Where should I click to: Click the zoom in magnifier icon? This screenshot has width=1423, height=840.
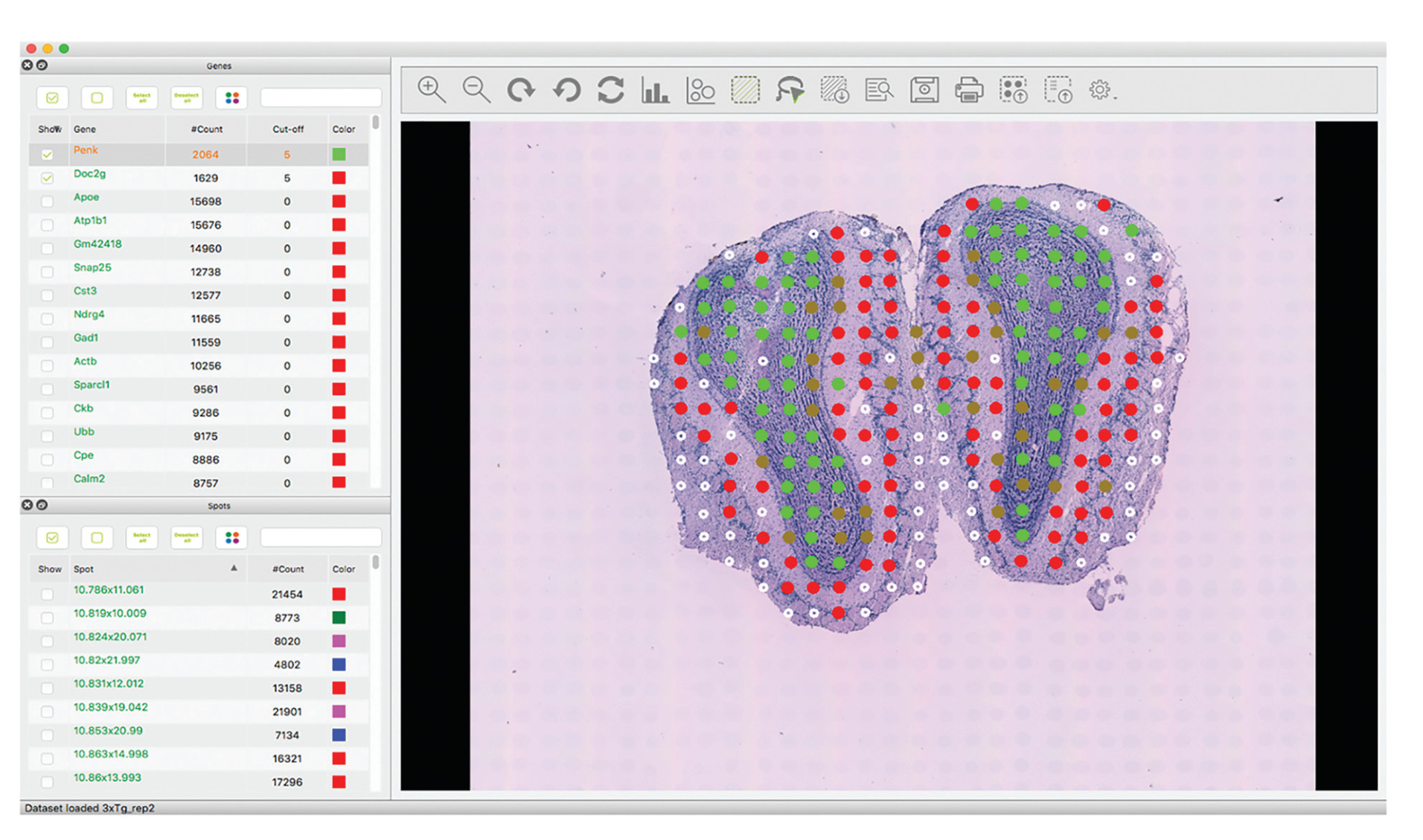coord(431,90)
